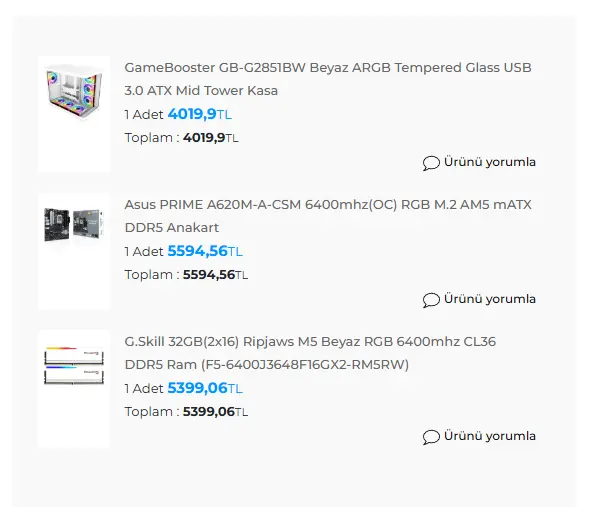Screen dimensions: 603x507
Task: Click the blue 5399,06TL unit price
Action: (x=205, y=388)
